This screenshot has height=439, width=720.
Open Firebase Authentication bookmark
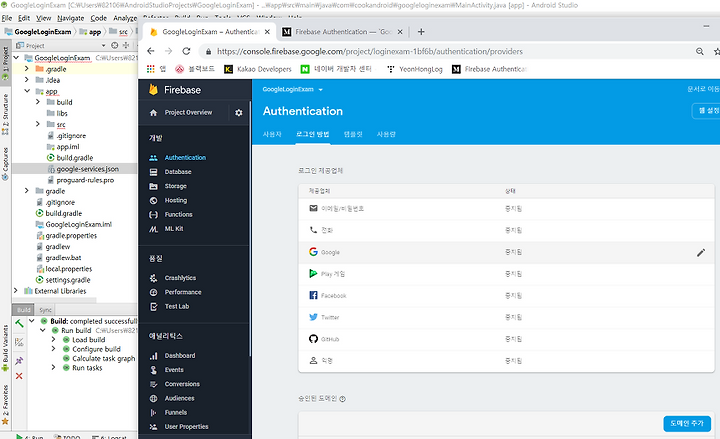(x=489, y=69)
